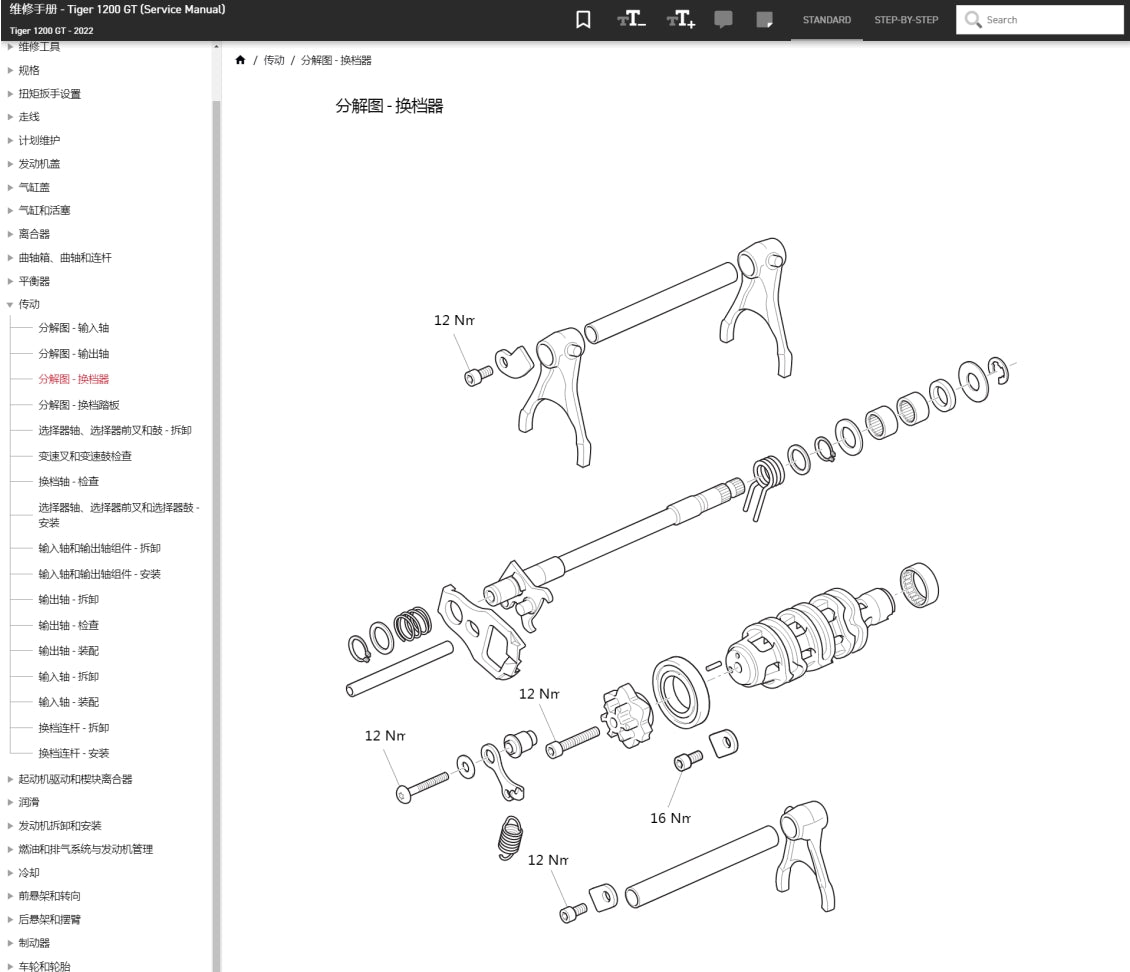Click the bookmark icon in the toolbar

tap(583, 19)
